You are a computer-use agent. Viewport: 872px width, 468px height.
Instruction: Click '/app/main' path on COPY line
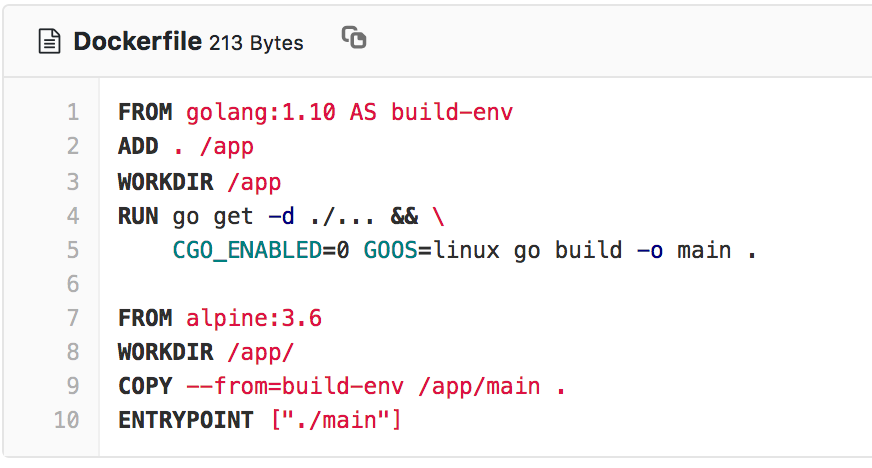[479, 387]
